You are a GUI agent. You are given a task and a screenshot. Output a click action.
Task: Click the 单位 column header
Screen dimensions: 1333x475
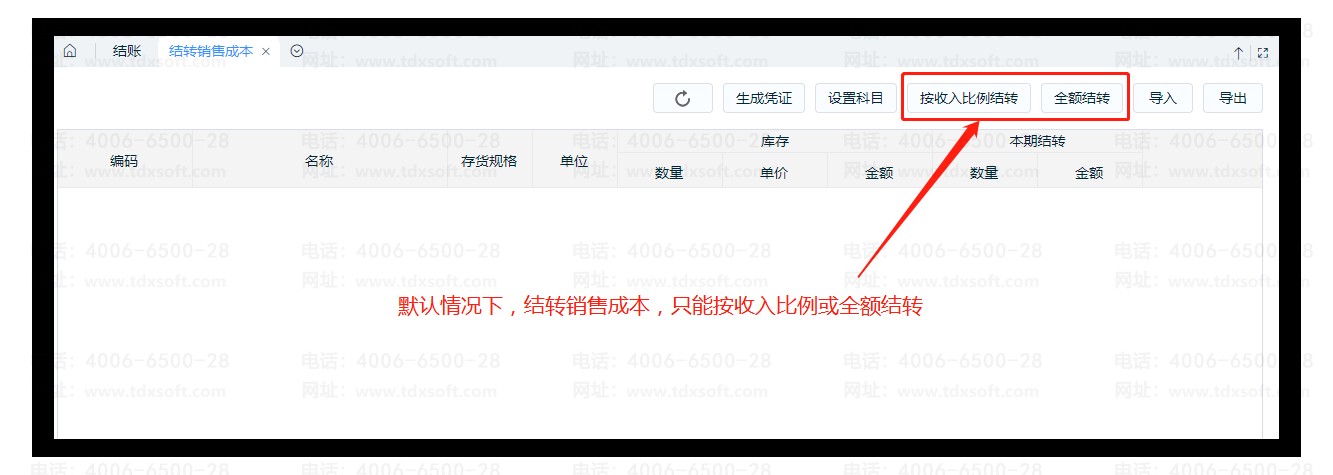tap(574, 160)
